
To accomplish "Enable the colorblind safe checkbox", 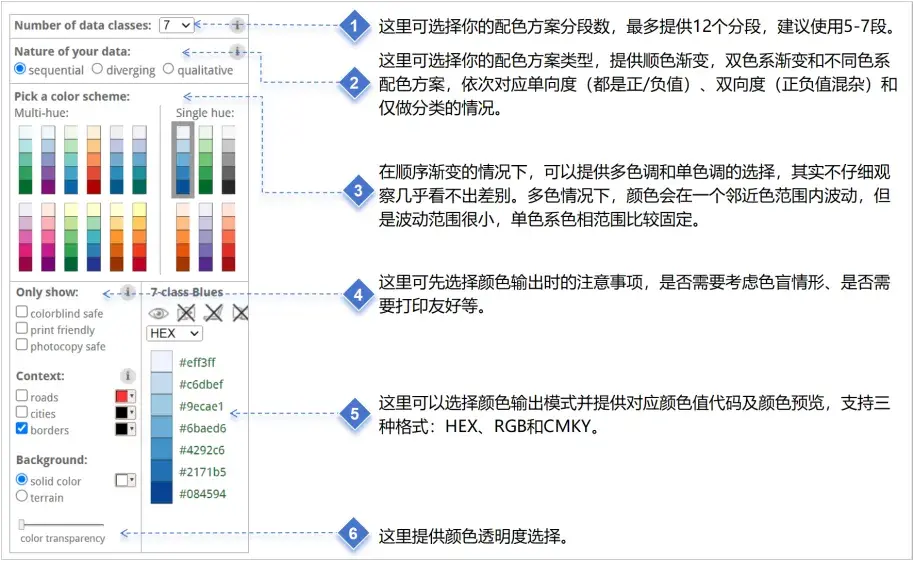I will [x=22, y=312].
